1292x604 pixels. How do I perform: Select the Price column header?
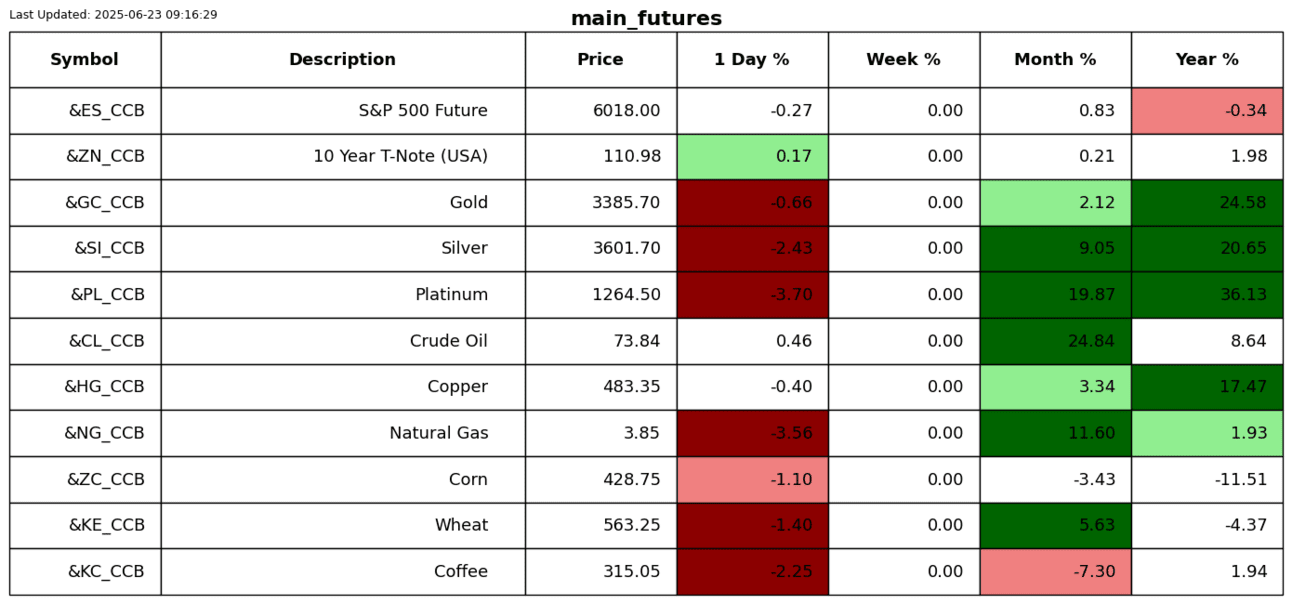pos(600,60)
